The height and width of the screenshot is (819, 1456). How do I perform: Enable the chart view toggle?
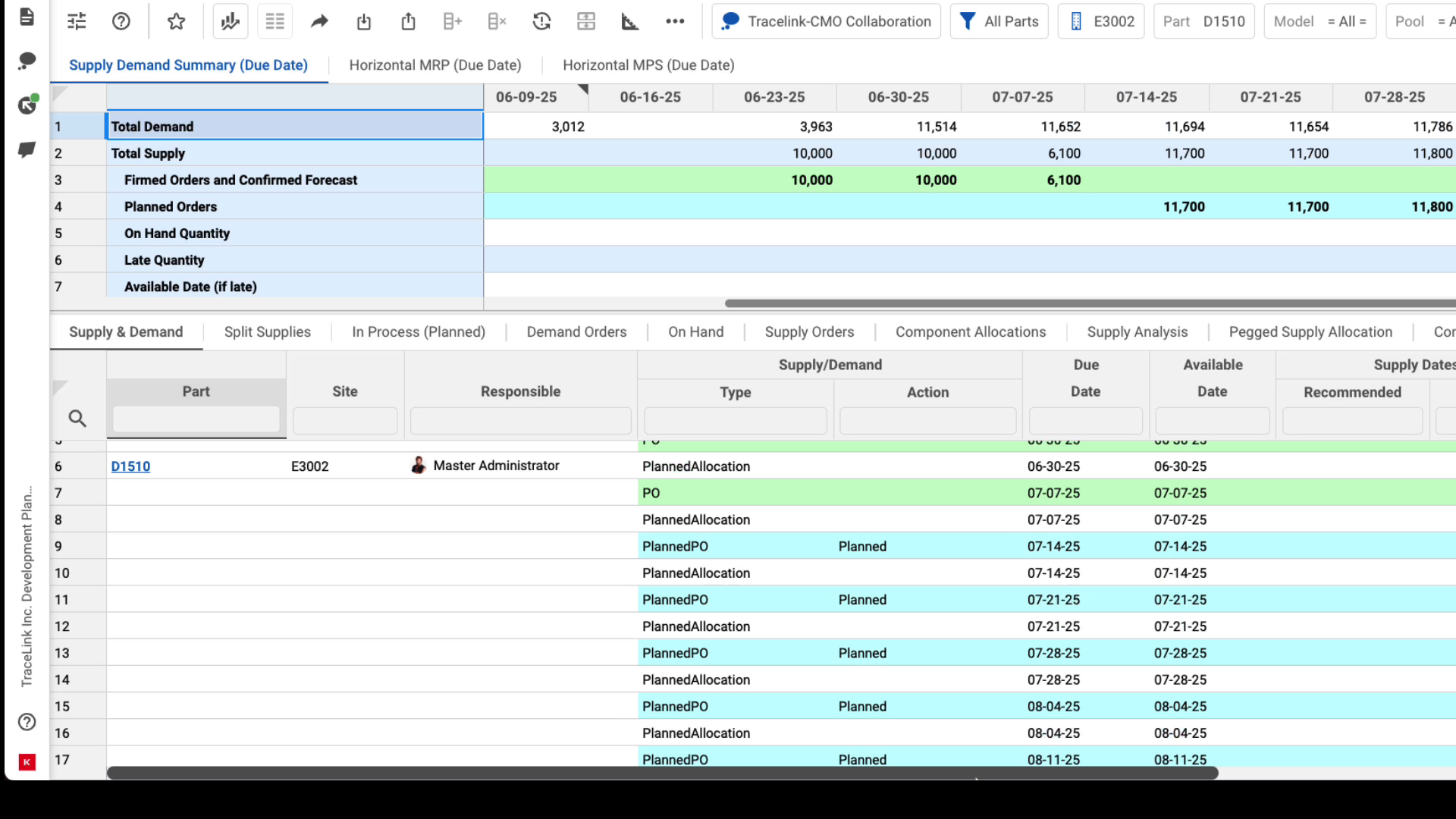coord(230,20)
